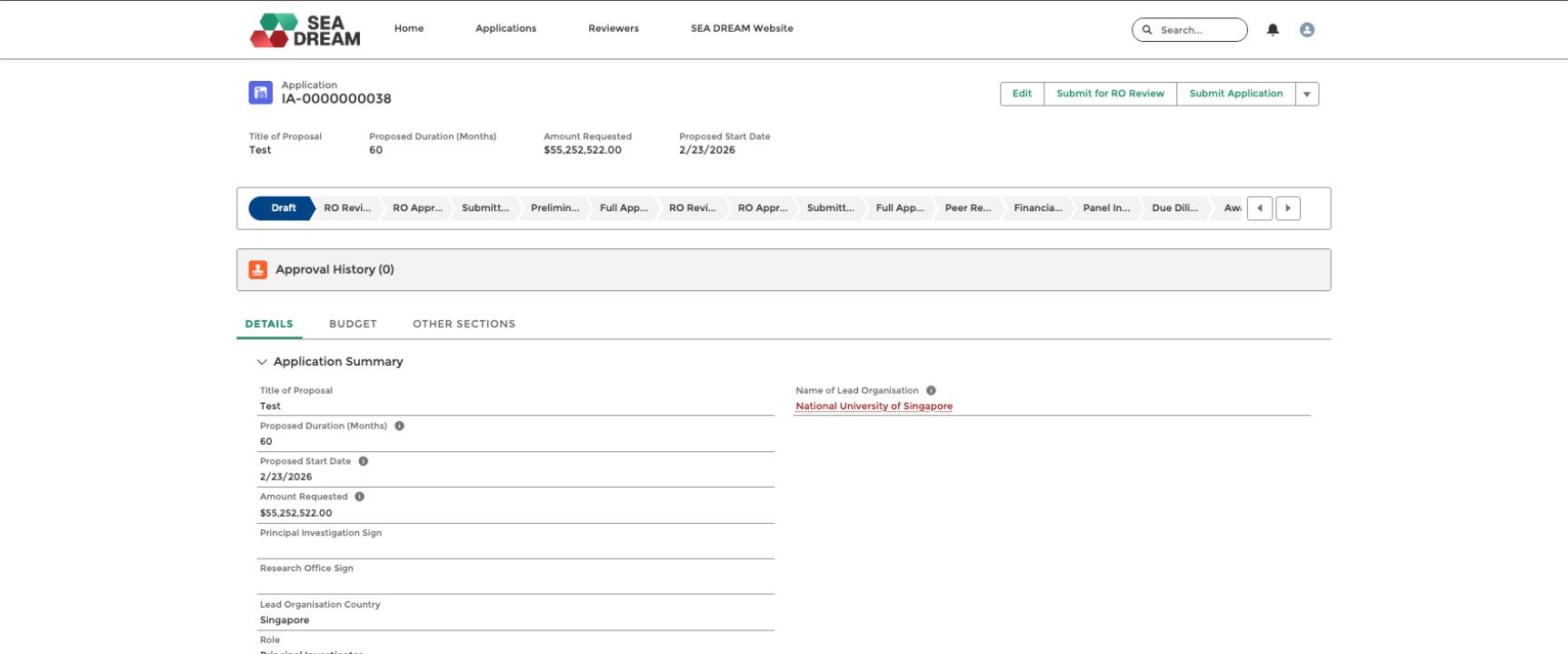Click the Research Office Sign field
The height and width of the screenshot is (654, 1568).
(x=515, y=577)
